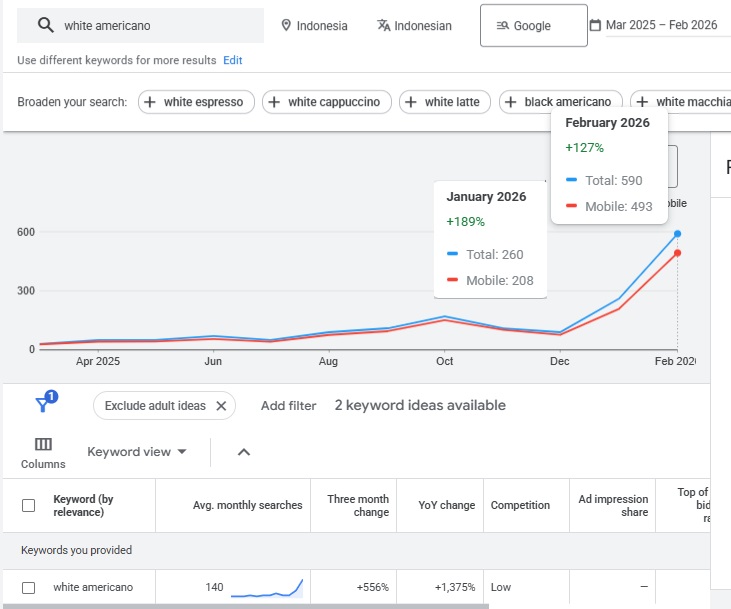
Task: Sort by Avg. monthly searches column
Action: click(247, 505)
